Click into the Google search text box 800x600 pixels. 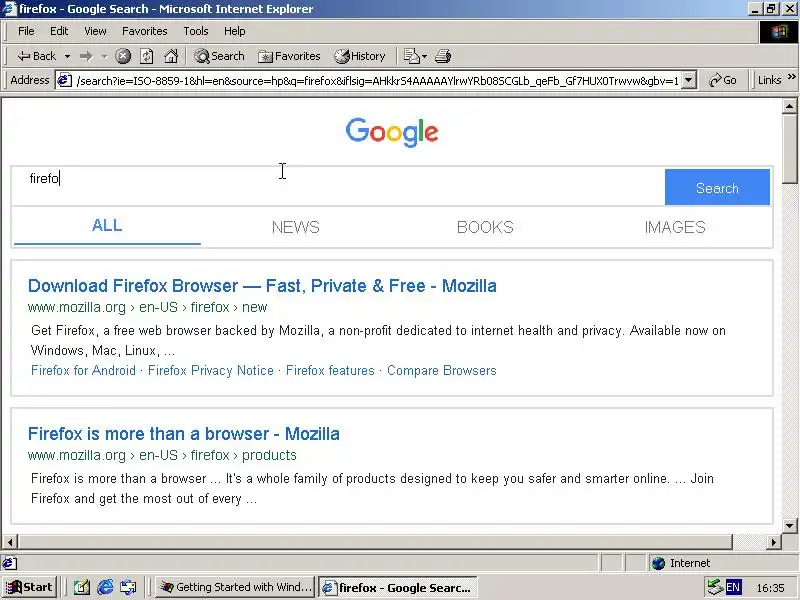click(338, 186)
